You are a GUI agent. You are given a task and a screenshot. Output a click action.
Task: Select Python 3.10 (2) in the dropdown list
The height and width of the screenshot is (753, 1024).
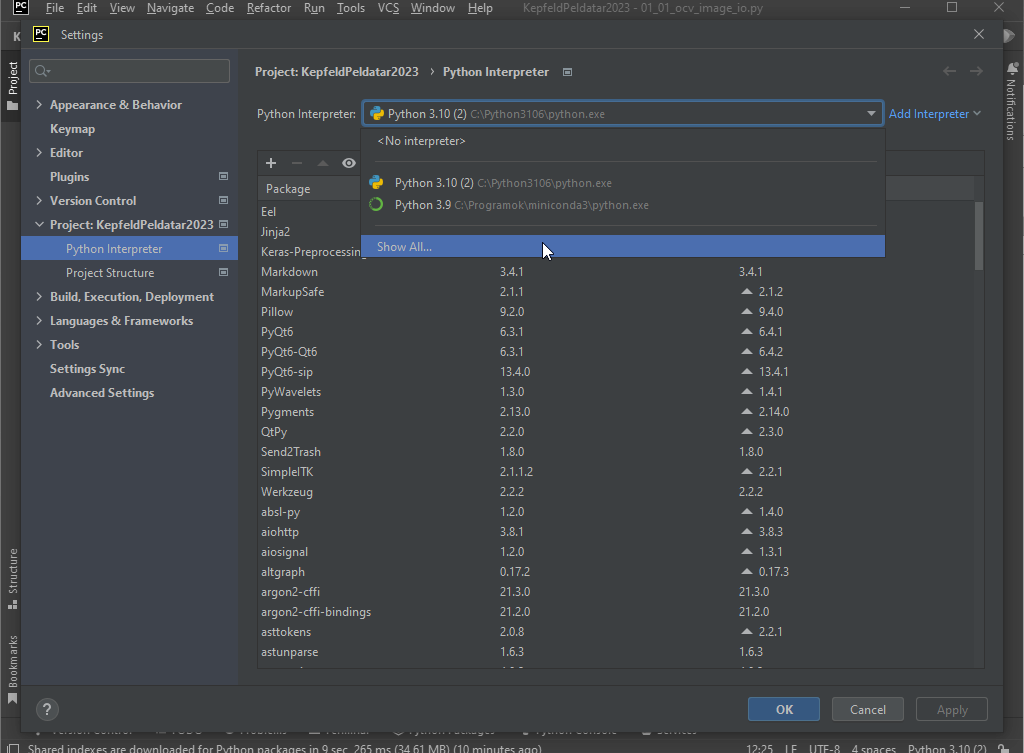(623, 183)
